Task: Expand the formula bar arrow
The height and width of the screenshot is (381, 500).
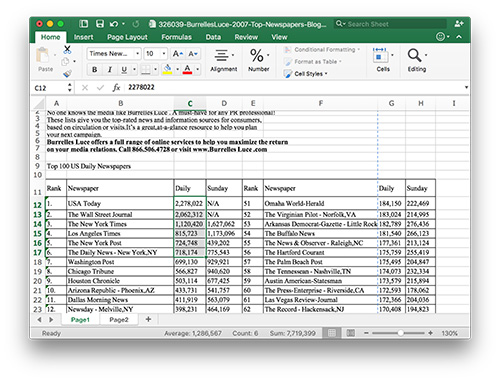Action: [466, 87]
